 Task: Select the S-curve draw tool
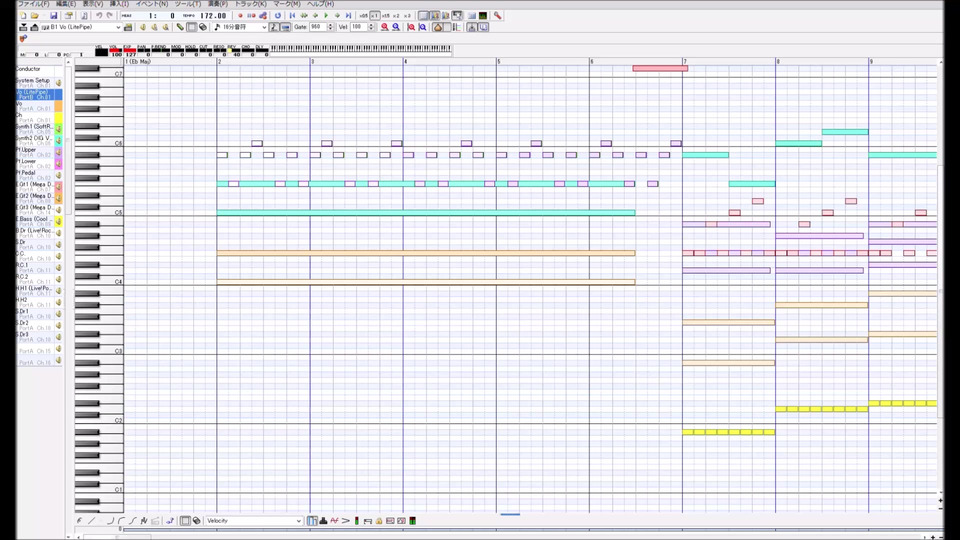point(132,520)
